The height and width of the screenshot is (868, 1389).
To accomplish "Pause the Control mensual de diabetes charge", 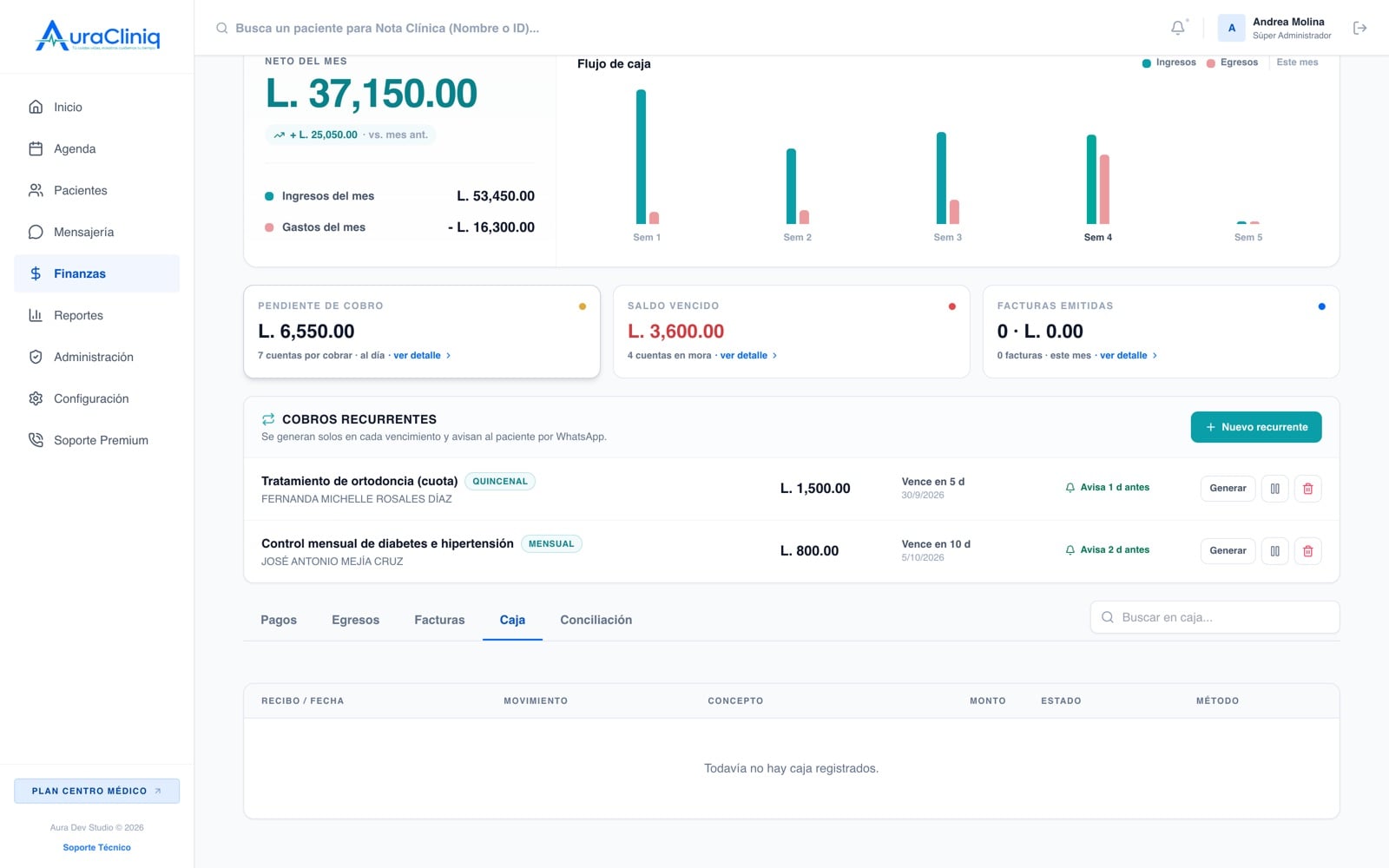I will coord(1274,550).
